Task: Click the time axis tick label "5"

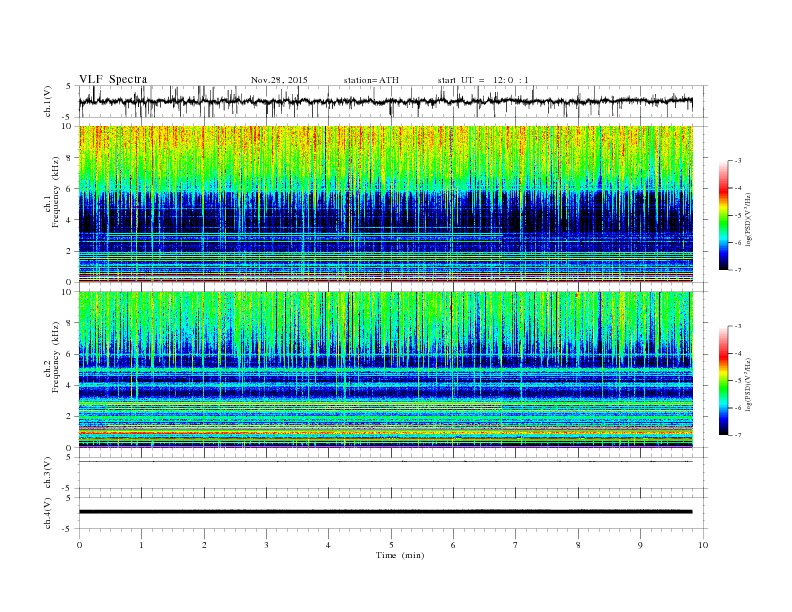Action: (x=391, y=545)
